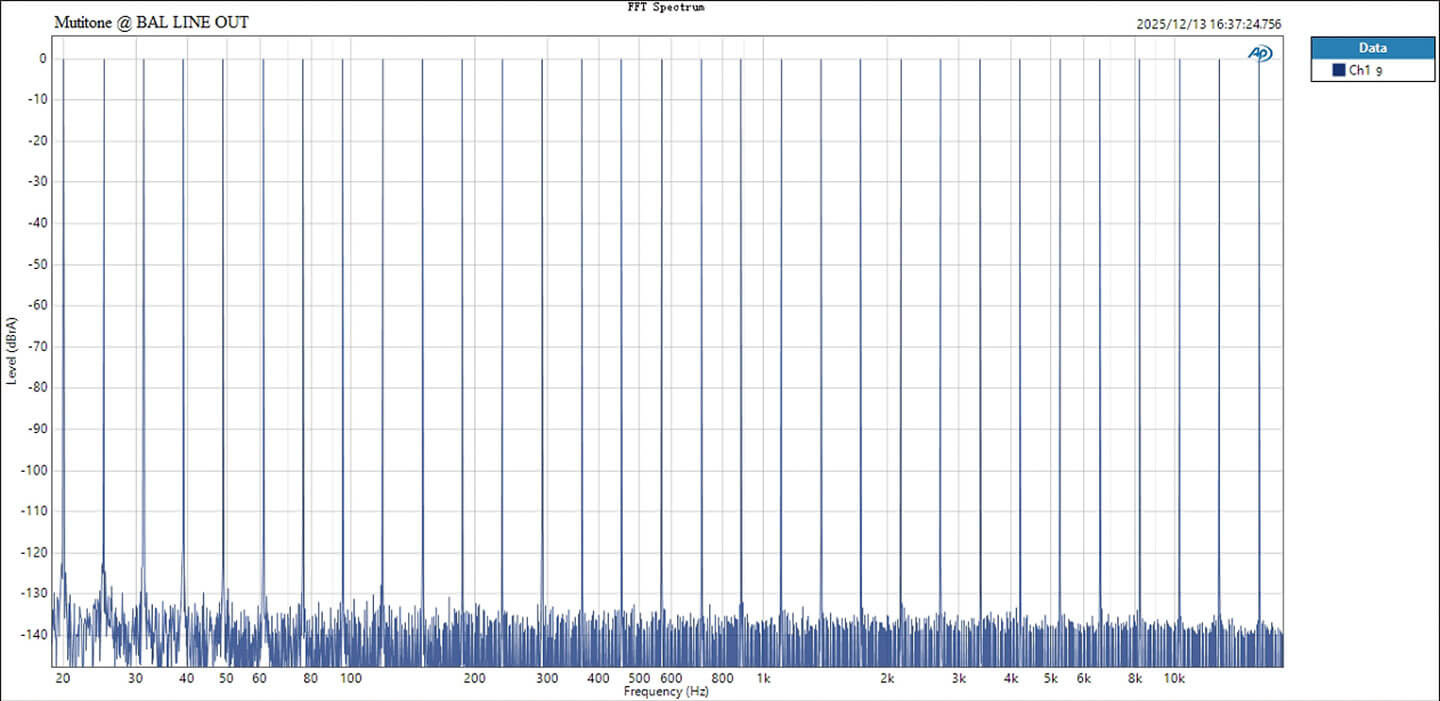Click the 2k label on the frequency axis
This screenshot has height=701, width=1440.
pos(887,679)
